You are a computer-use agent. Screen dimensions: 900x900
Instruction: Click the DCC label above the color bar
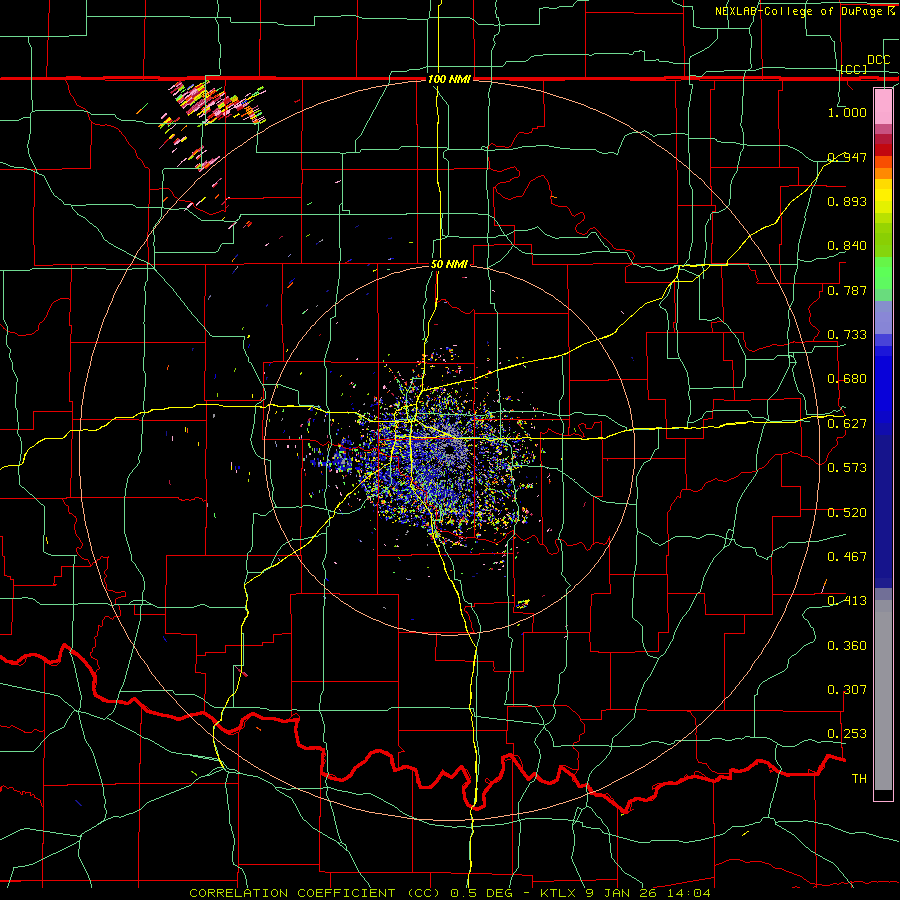click(x=878, y=60)
